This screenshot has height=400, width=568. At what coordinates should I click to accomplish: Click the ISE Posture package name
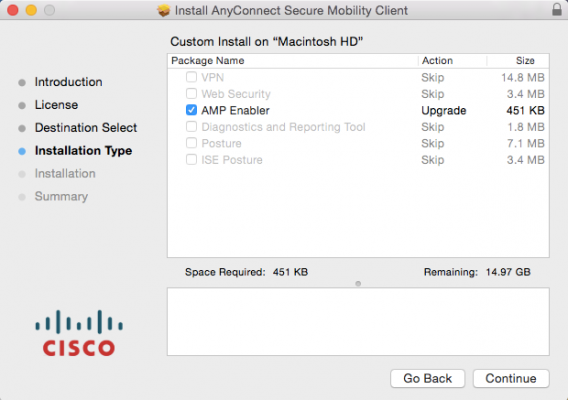point(232,160)
